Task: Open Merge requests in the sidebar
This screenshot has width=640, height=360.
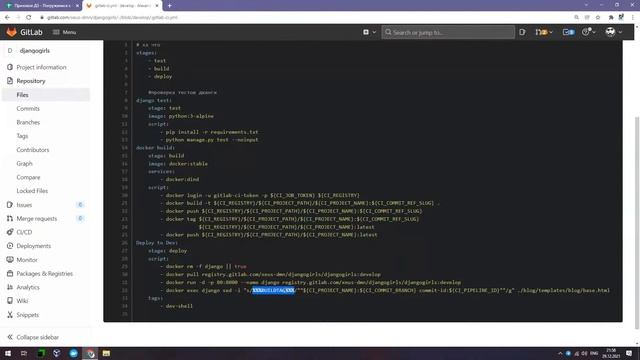Action: click(37, 219)
